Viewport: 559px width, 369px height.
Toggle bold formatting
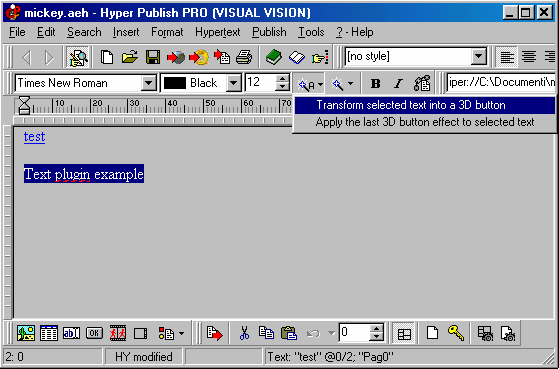(x=375, y=84)
